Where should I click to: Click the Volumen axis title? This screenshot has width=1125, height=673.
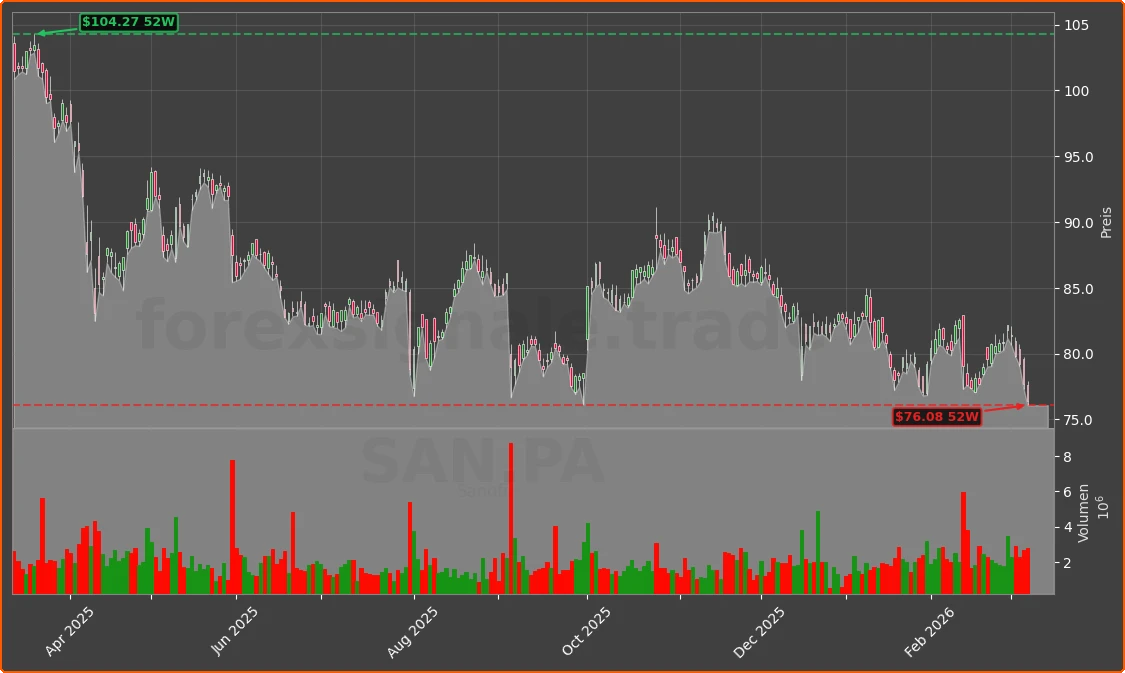tap(1083, 512)
